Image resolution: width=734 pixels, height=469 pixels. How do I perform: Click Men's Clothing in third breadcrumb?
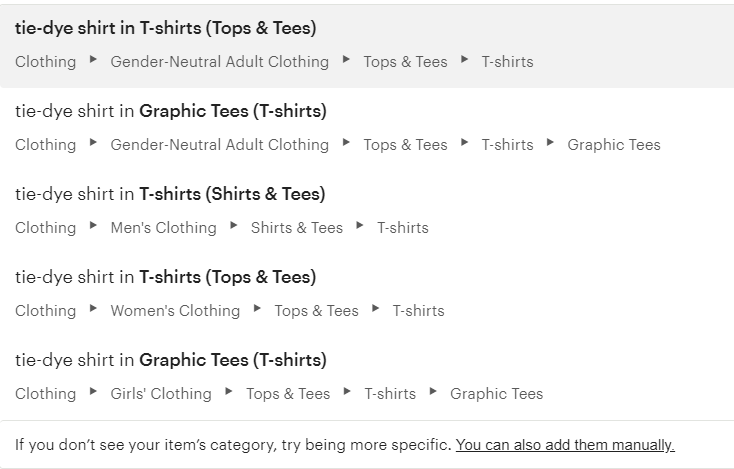pyautogui.click(x=163, y=227)
